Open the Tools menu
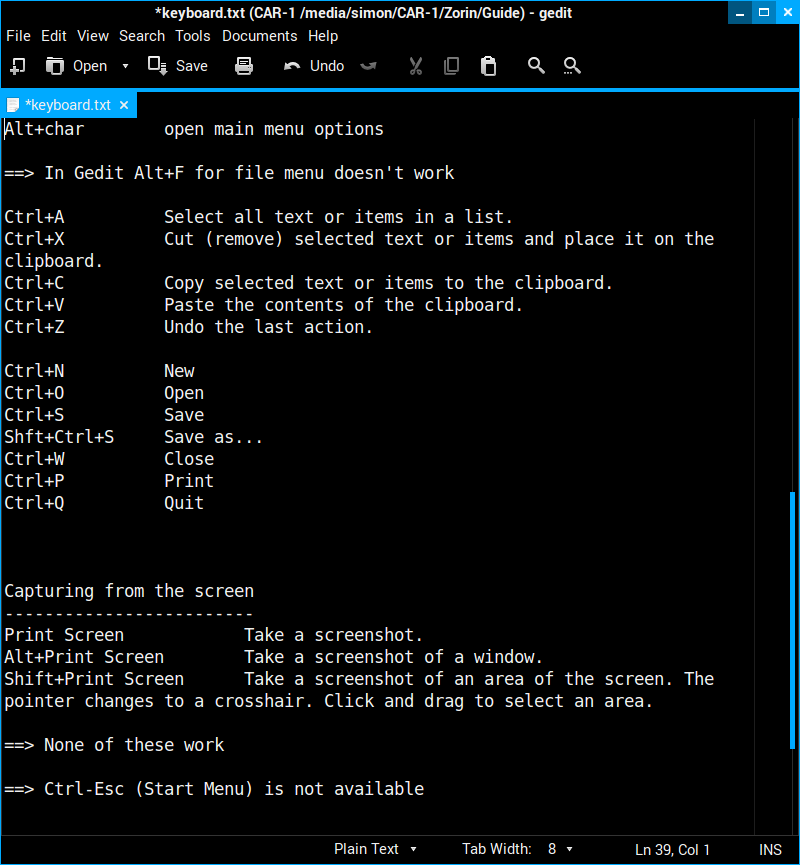The image size is (800, 865). click(x=193, y=36)
